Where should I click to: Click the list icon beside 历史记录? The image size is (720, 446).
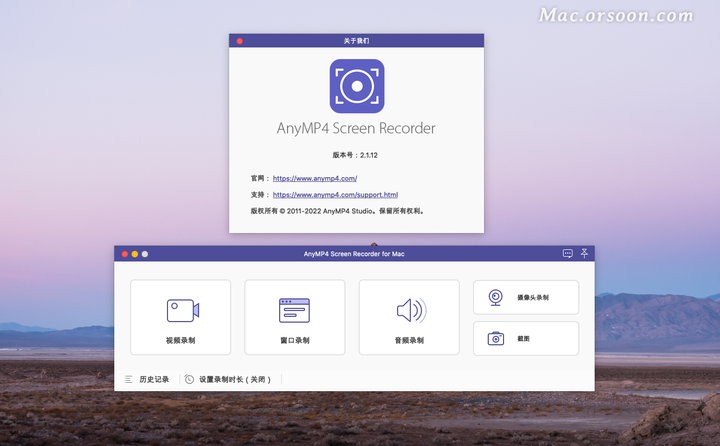click(x=129, y=379)
